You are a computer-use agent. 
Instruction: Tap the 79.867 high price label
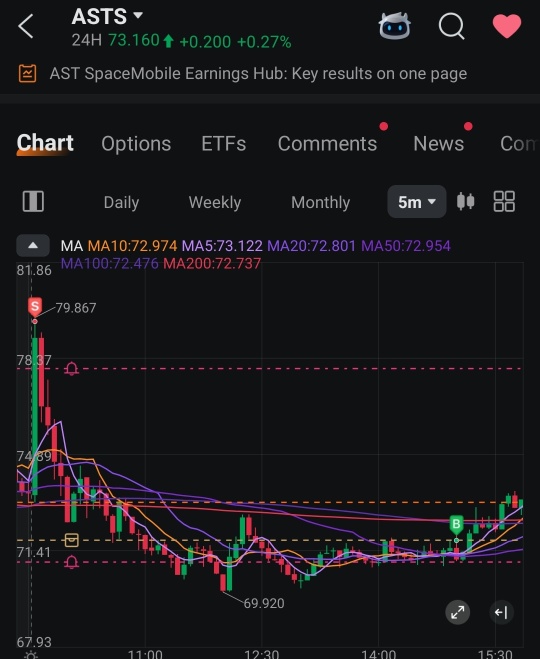point(76,308)
